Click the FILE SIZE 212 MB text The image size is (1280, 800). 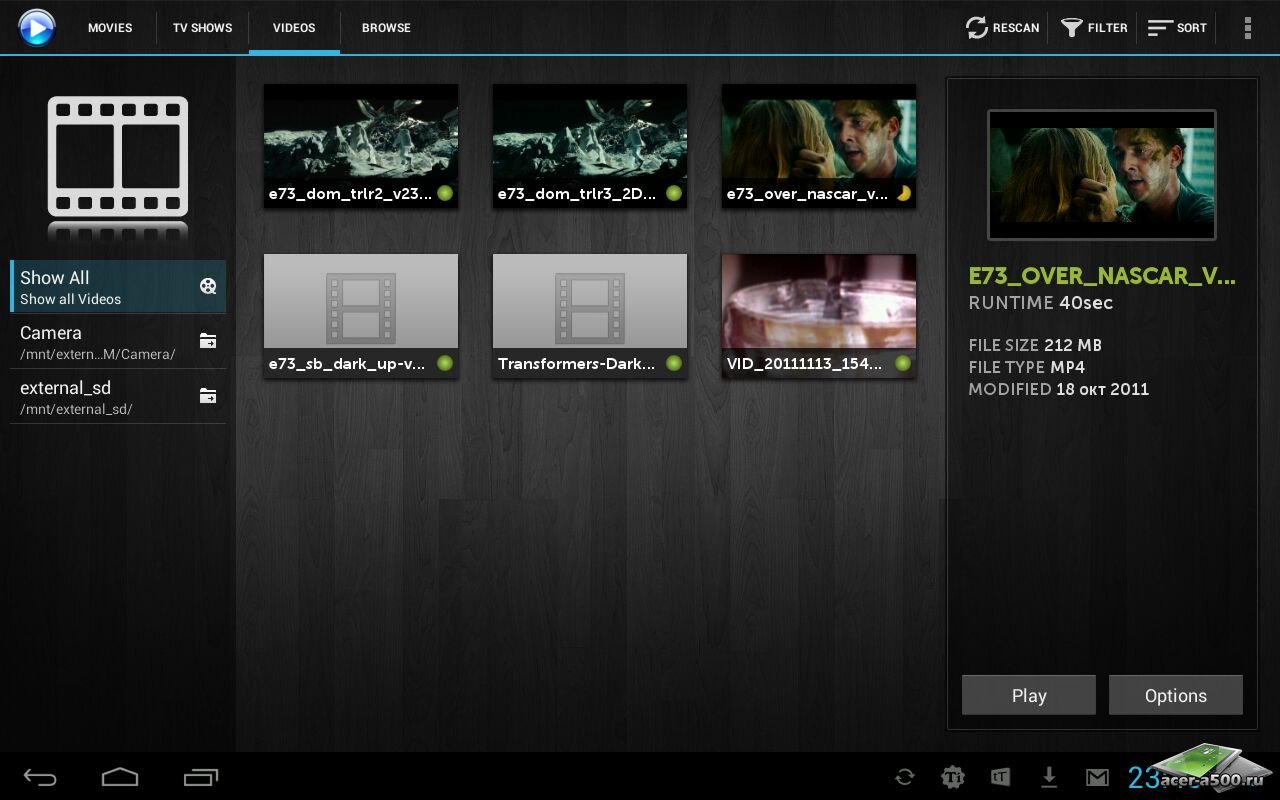[x=1035, y=345]
